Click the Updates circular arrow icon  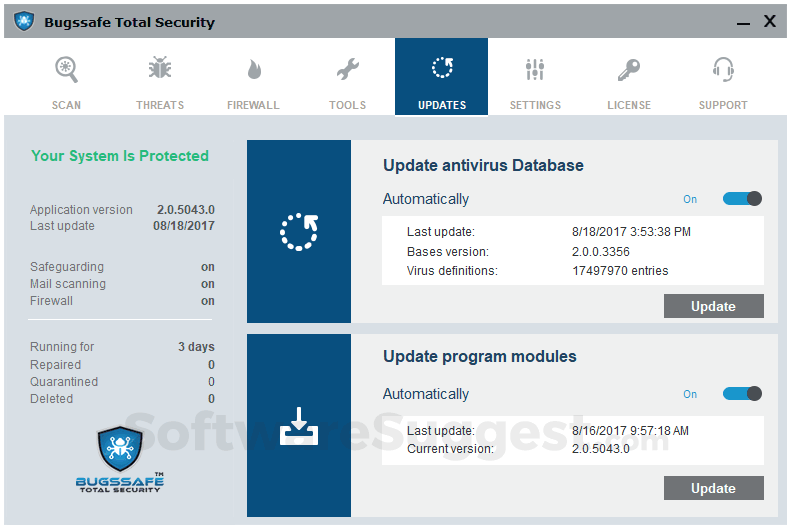pos(442,69)
